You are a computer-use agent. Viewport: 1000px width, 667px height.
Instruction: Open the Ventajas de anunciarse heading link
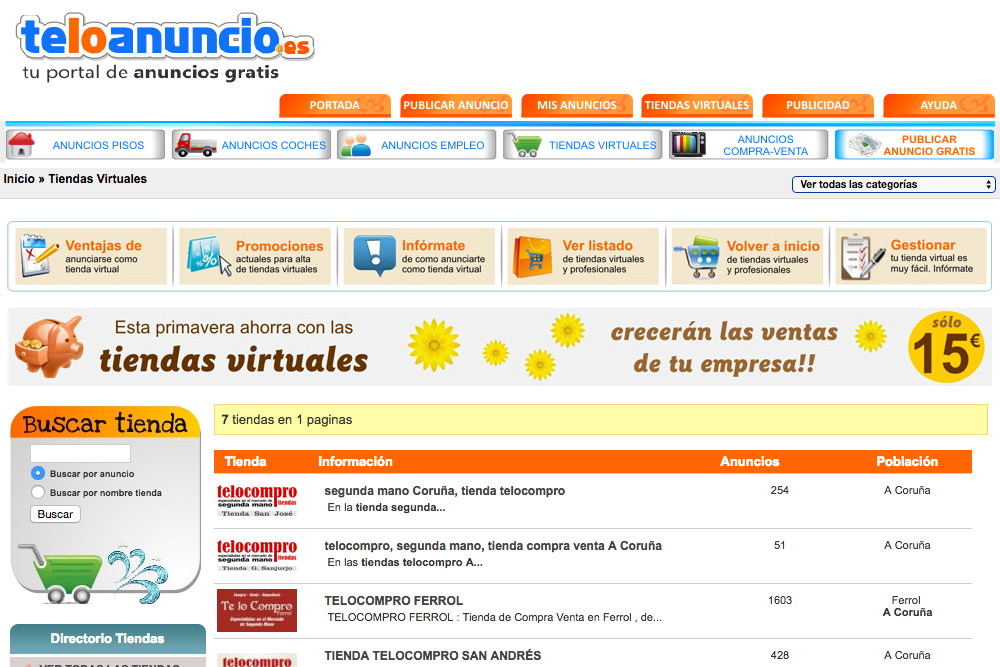[x=103, y=246]
